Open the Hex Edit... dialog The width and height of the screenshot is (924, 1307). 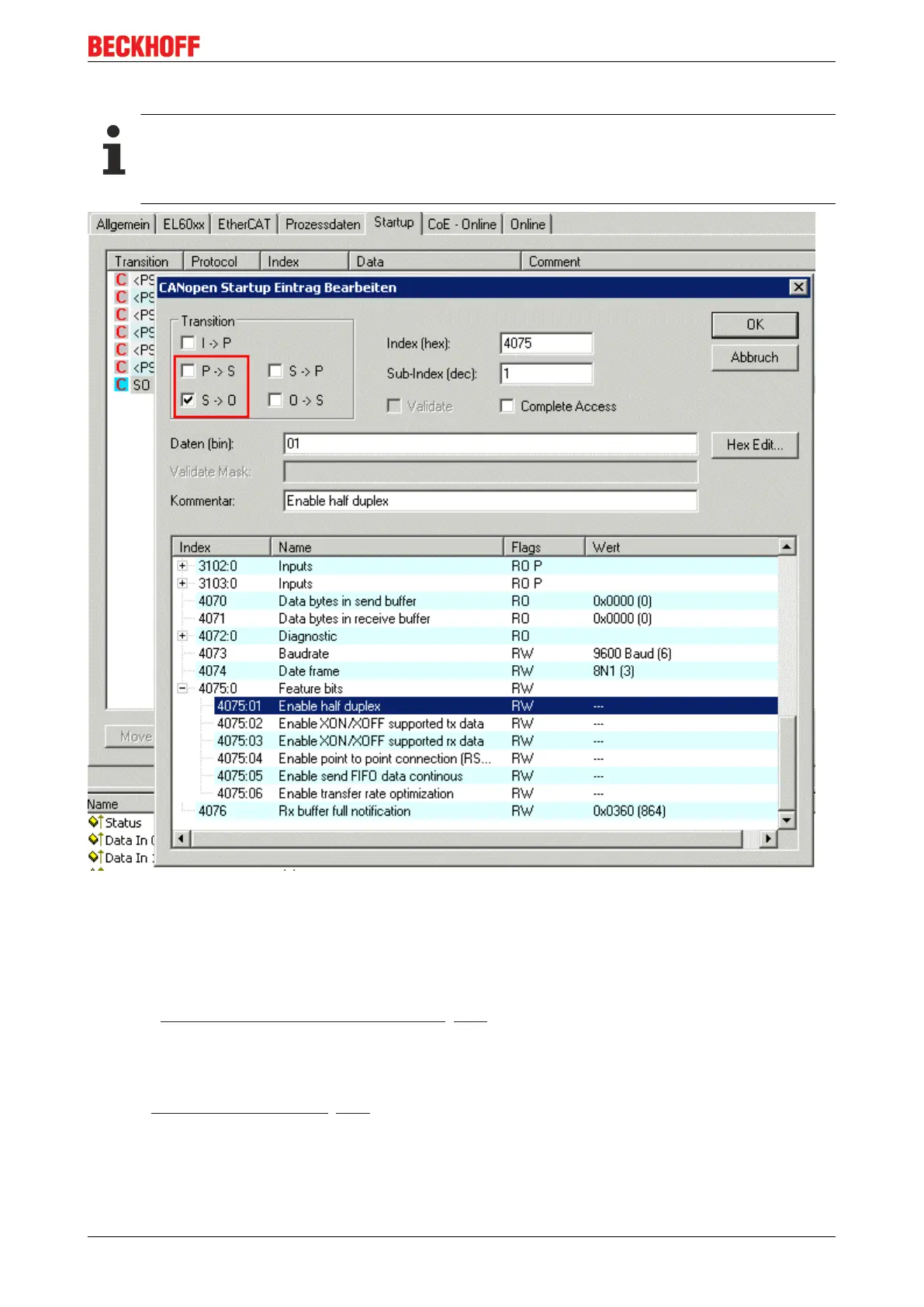pyautogui.click(x=755, y=445)
